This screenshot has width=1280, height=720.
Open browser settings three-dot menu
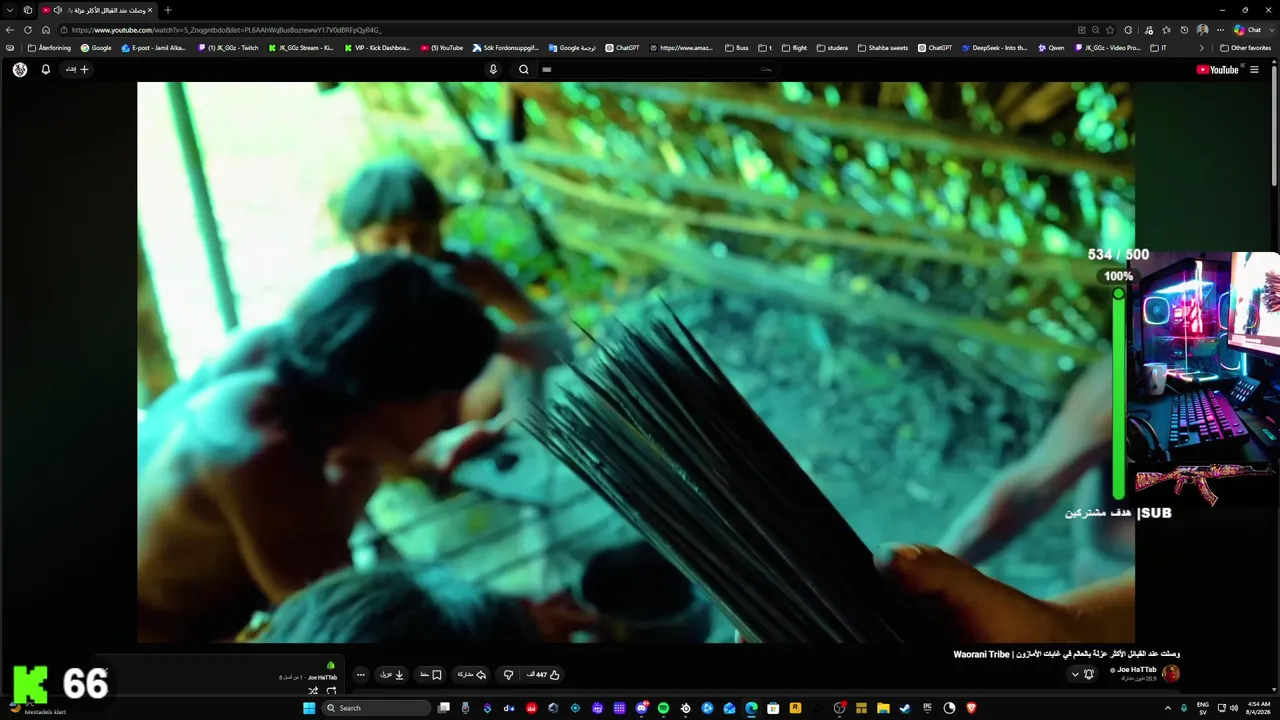1220,30
